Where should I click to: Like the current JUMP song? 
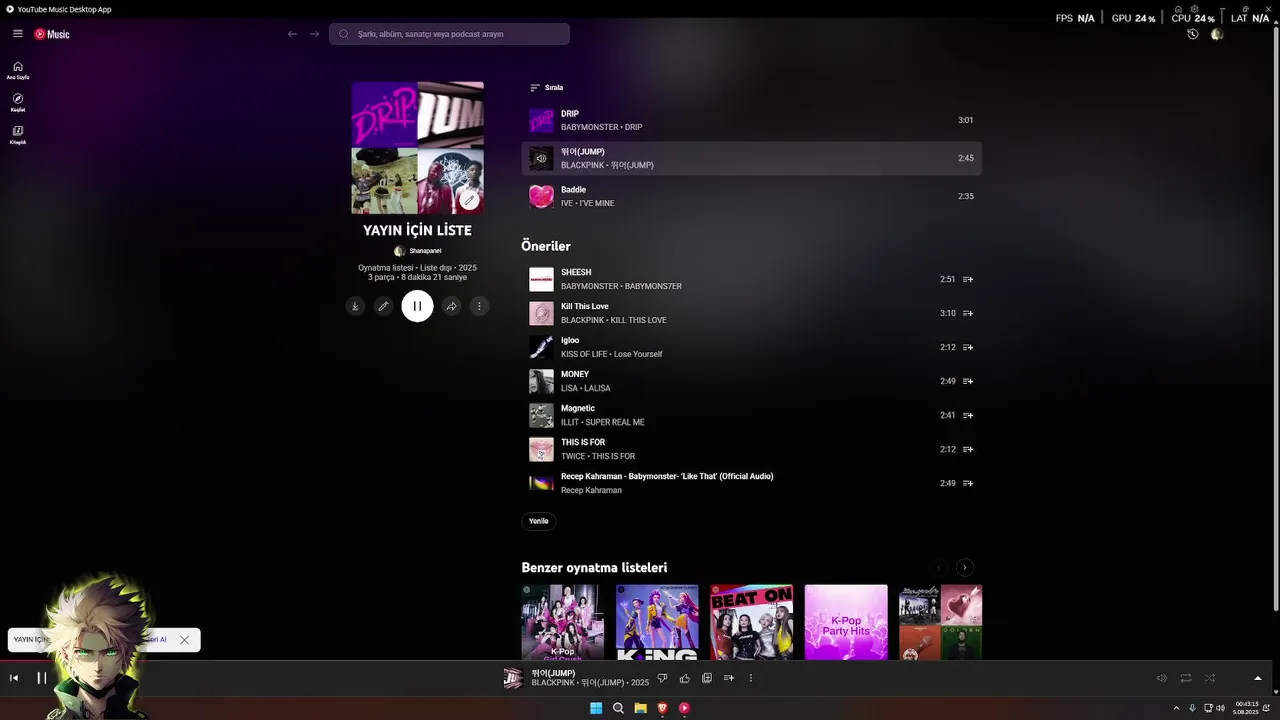pos(685,678)
